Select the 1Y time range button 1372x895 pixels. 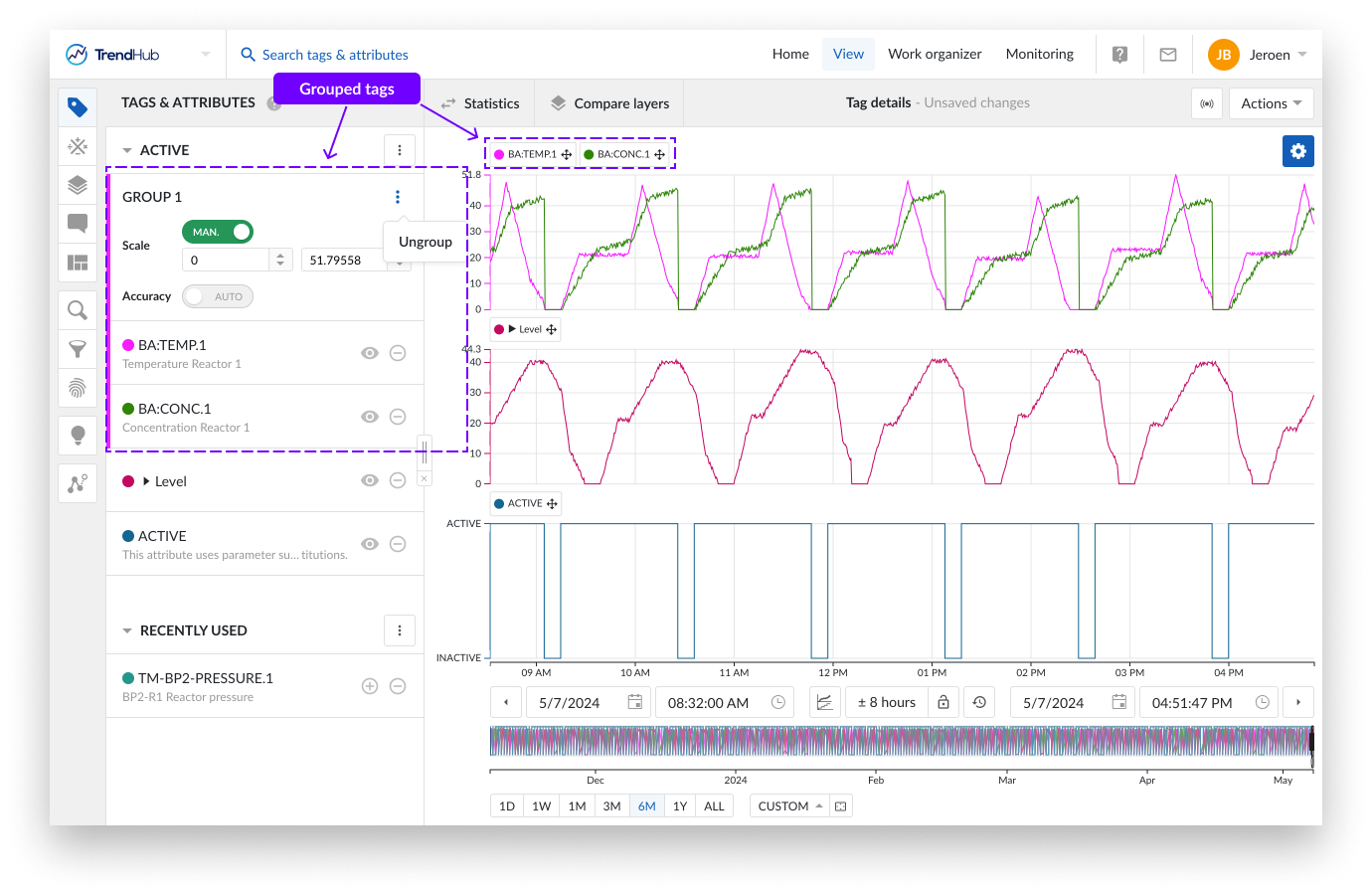point(680,806)
